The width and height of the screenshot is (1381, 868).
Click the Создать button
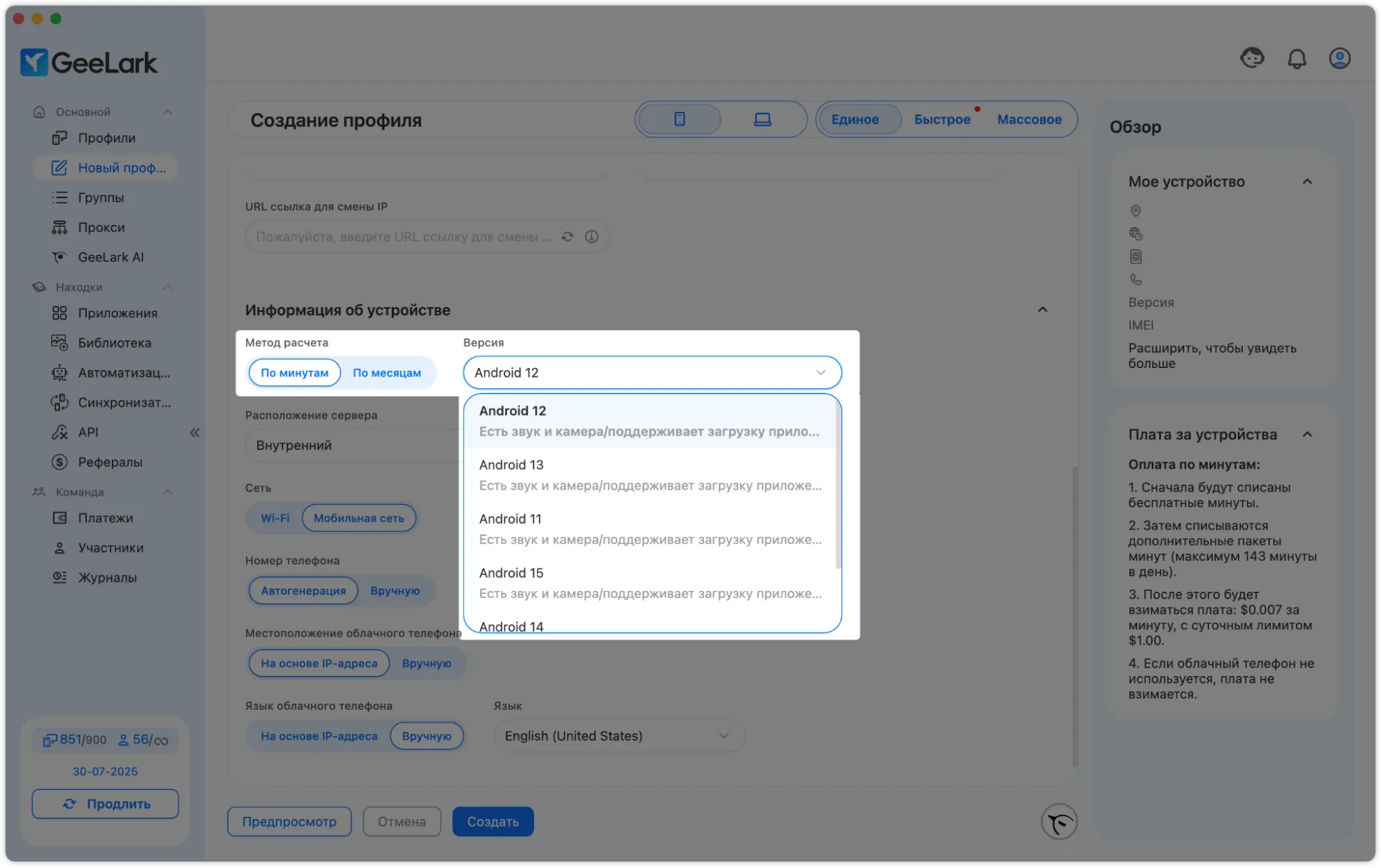pyautogui.click(x=493, y=822)
